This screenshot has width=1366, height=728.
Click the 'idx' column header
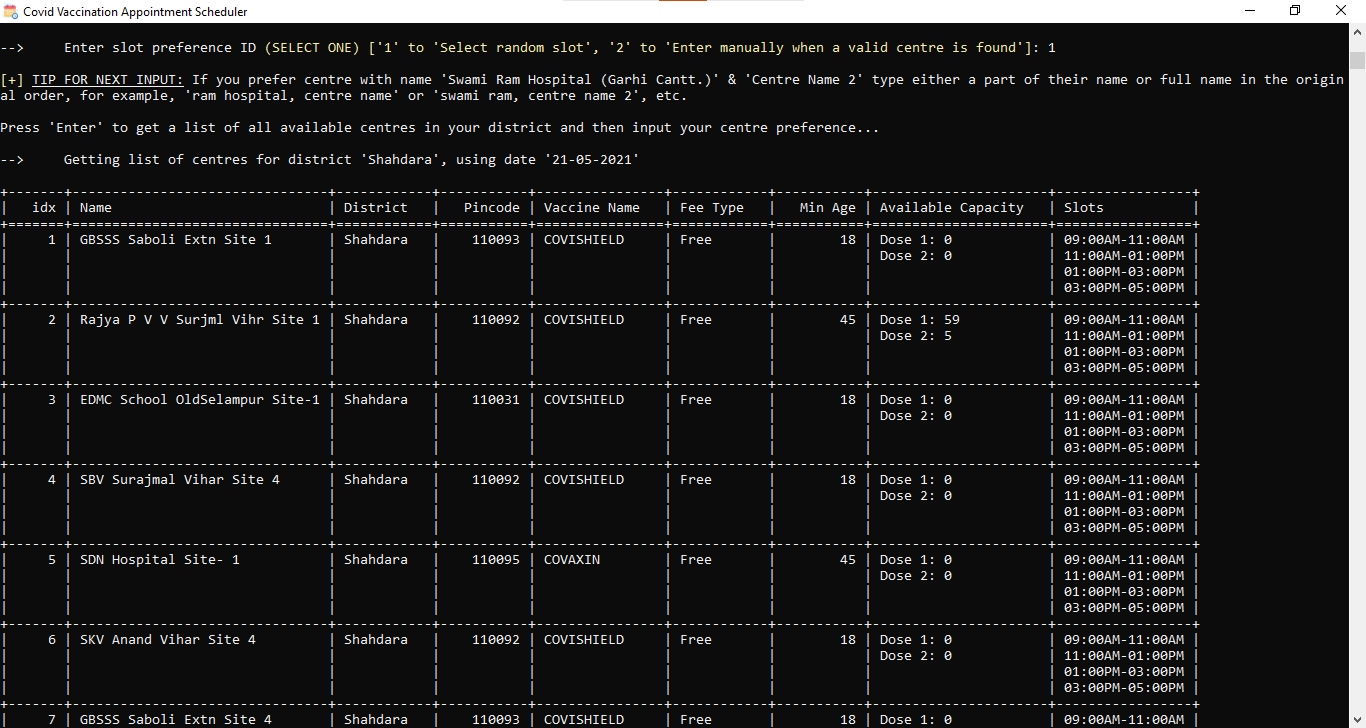click(x=44, y=208)
